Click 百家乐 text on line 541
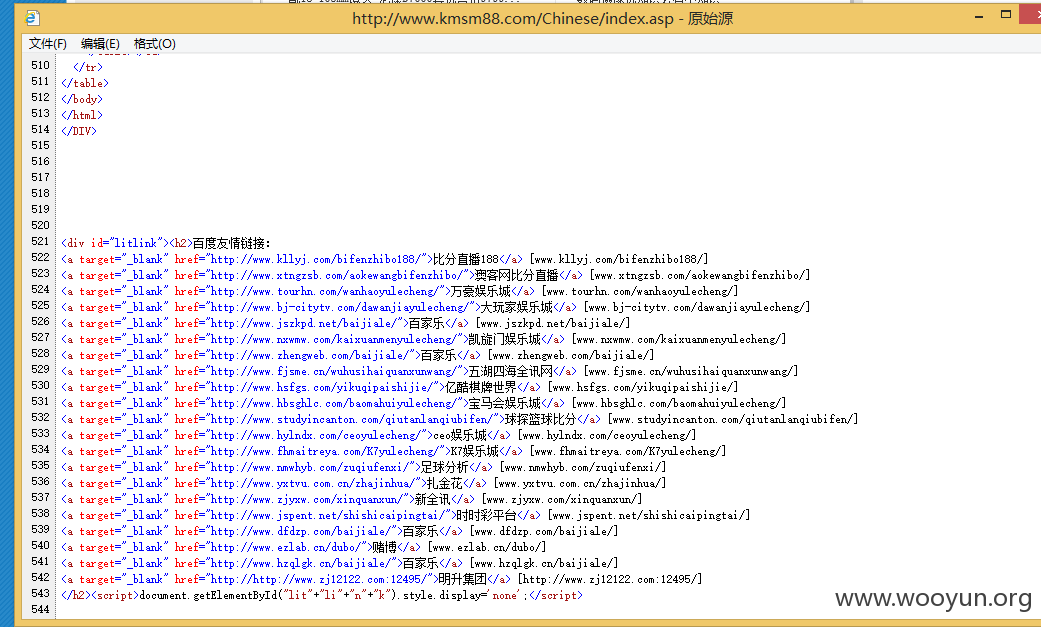Image resolution: width=1041 pixels, height=627 pixels. click(420, 563)
